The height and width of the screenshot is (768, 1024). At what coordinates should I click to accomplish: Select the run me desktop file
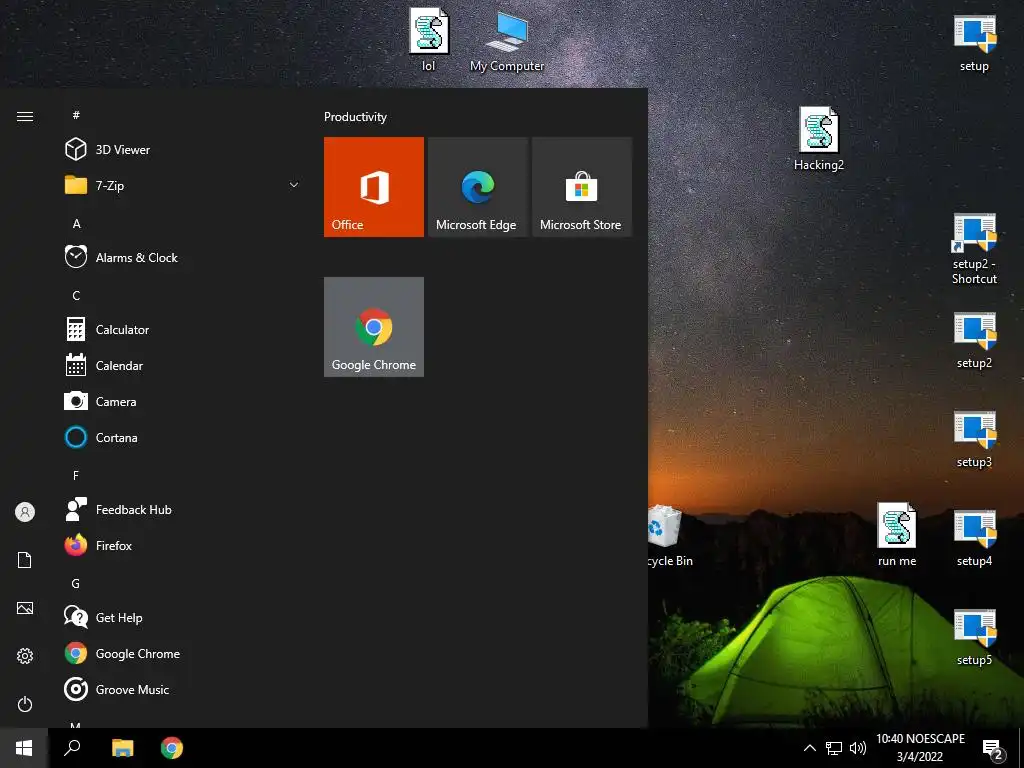click(x=897, y=534)
